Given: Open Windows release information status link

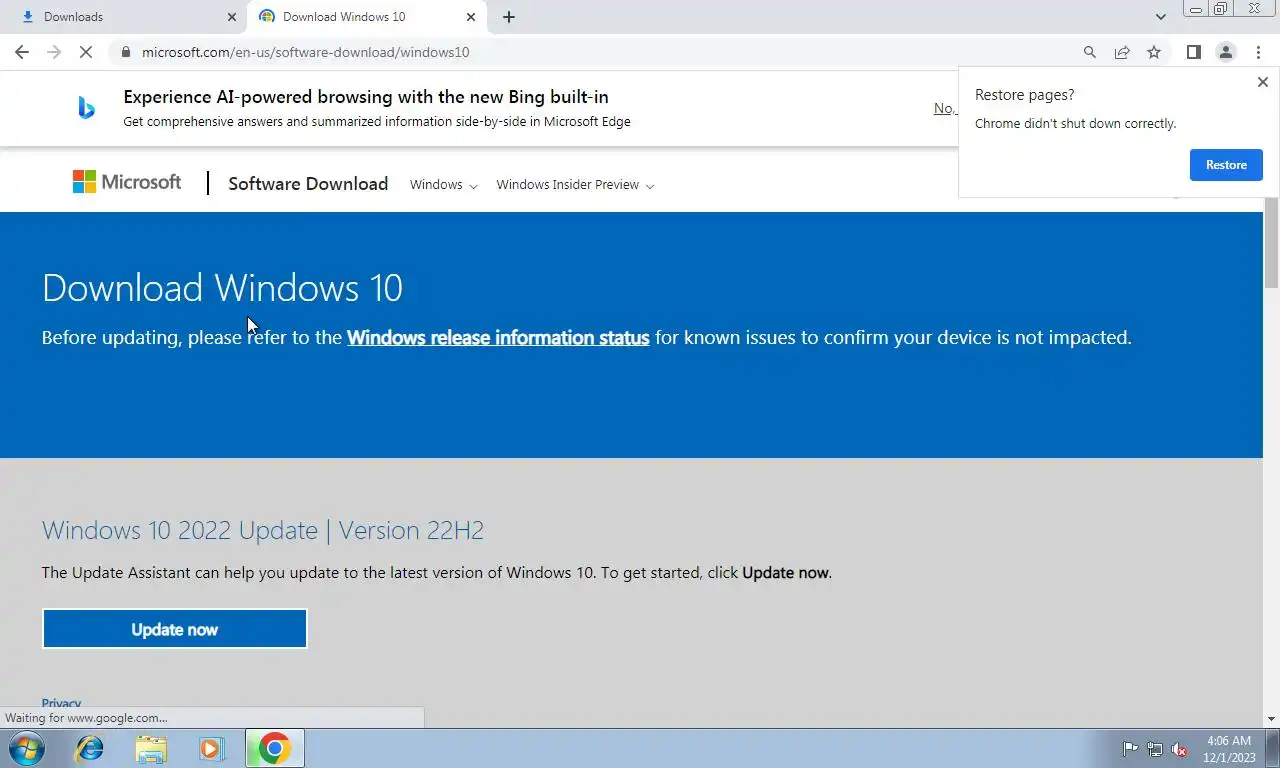Looking at the screenshot, I should 498,338.
